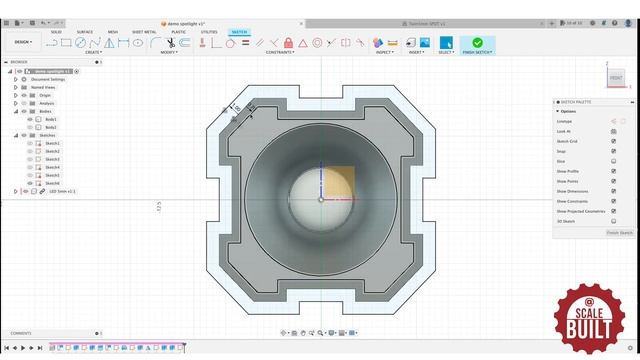Select the Spline sketch tool
Screen dimensions: 640x360
[95, 42]
